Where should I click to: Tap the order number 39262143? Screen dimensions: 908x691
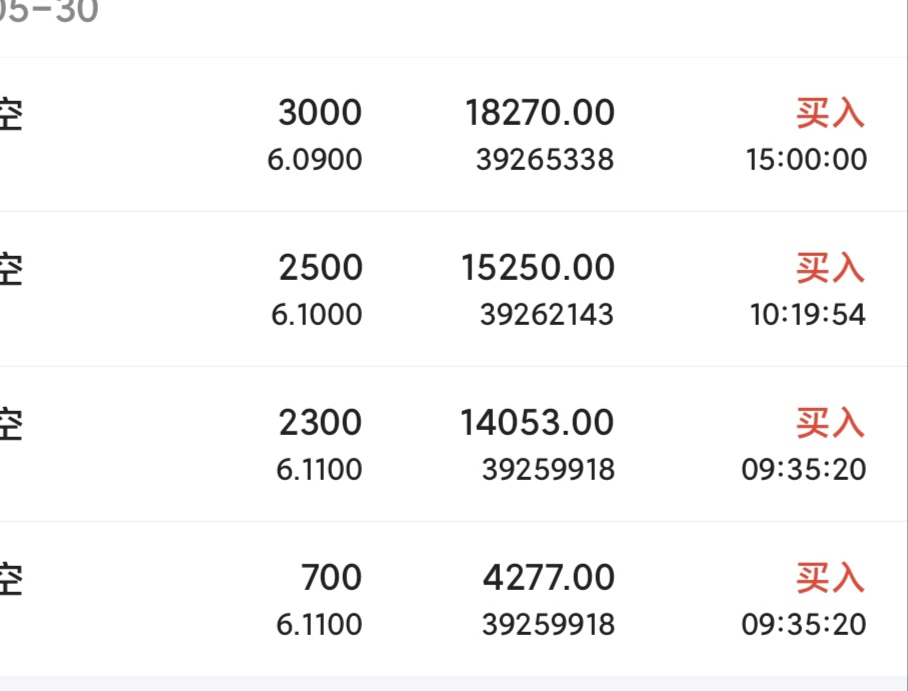547,315
